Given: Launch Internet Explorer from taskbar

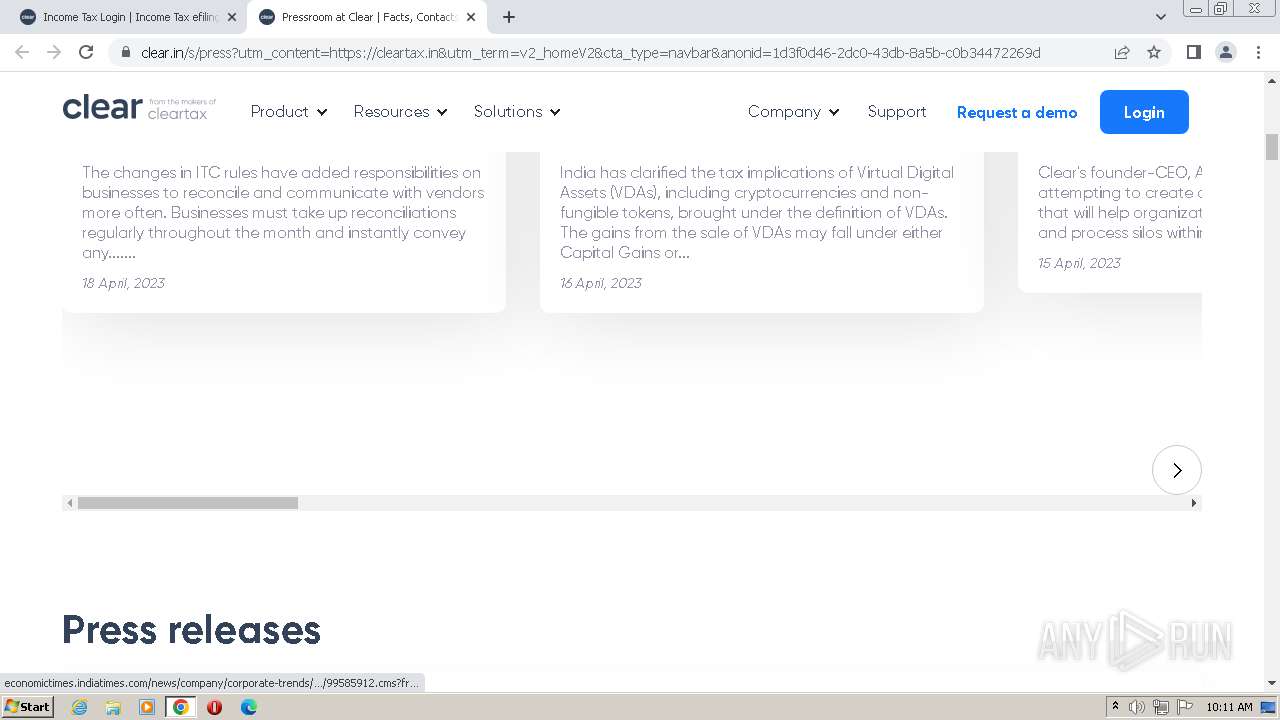Looking at the screenshot, I should [x=79, y=707].
